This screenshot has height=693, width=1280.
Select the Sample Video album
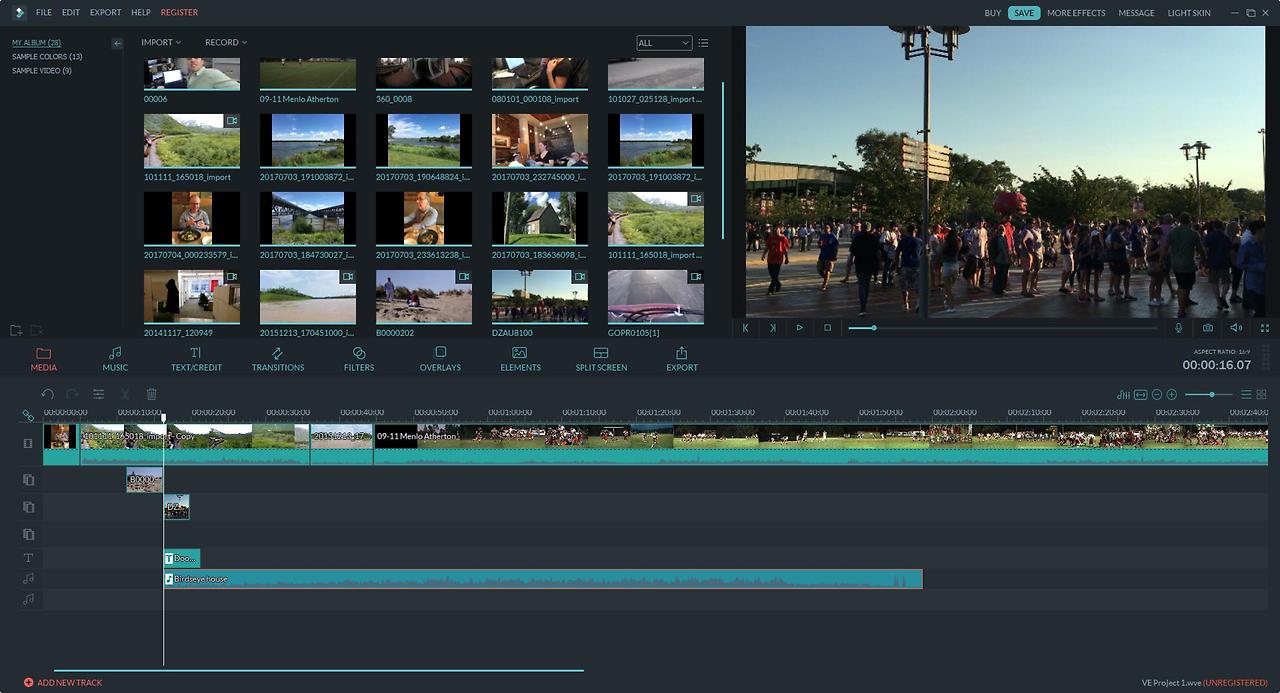42,71
